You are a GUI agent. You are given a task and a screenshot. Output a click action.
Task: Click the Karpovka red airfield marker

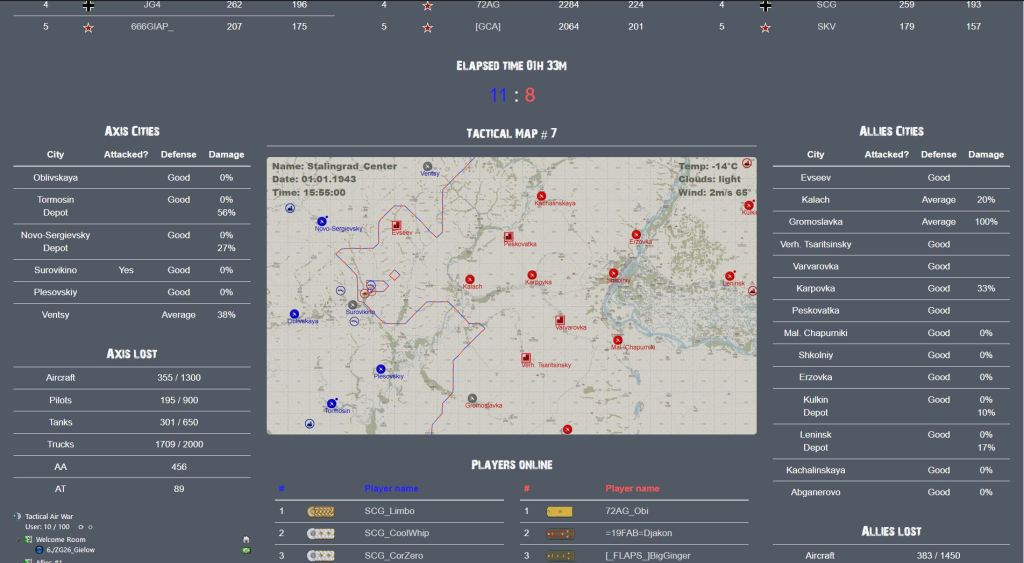531,274
